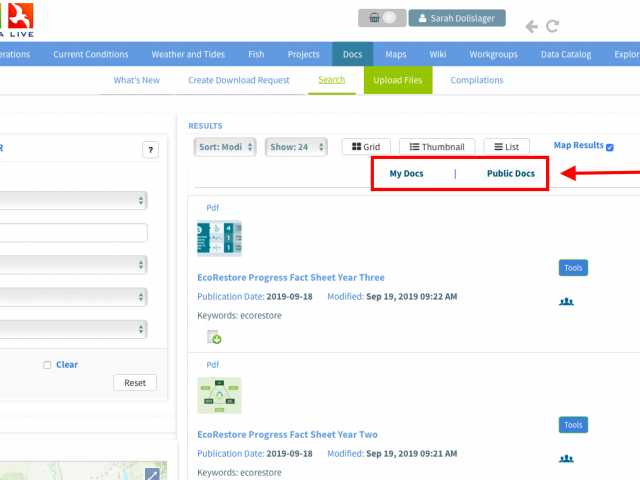Open the Current Conditions menu
Viewport: 640px width, 480px height.
tap(91, 54)
